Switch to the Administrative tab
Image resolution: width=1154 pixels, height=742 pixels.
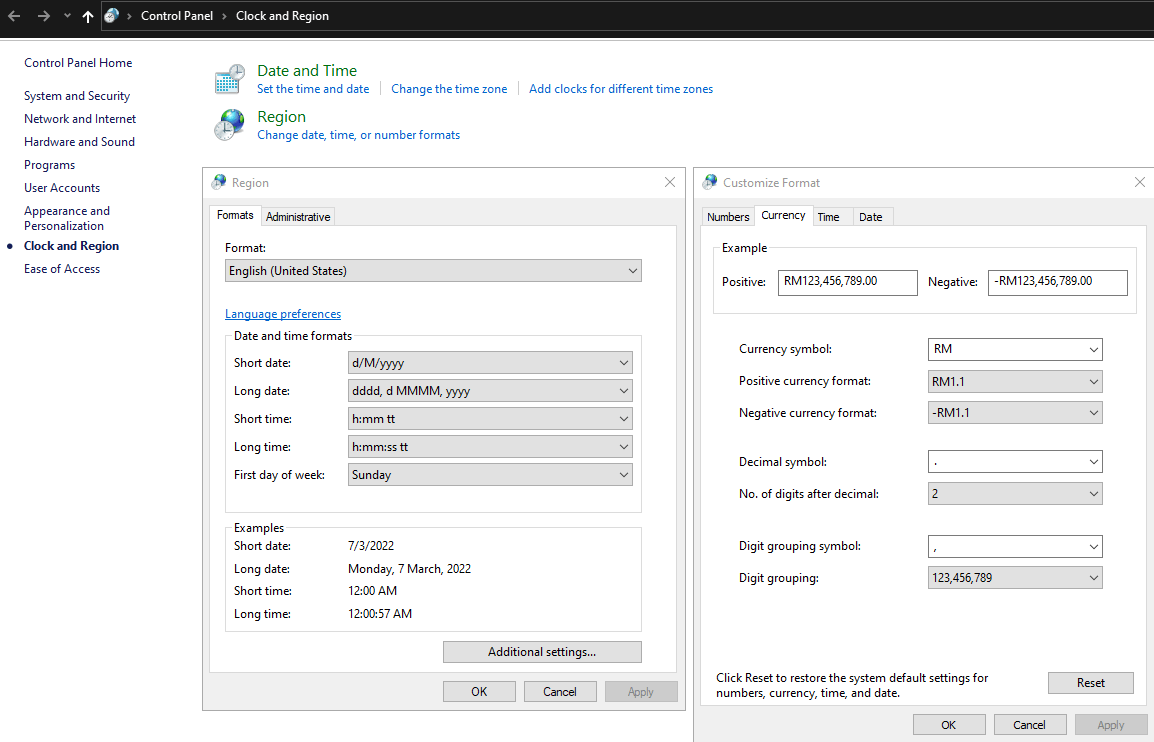[x=297, y=216]
